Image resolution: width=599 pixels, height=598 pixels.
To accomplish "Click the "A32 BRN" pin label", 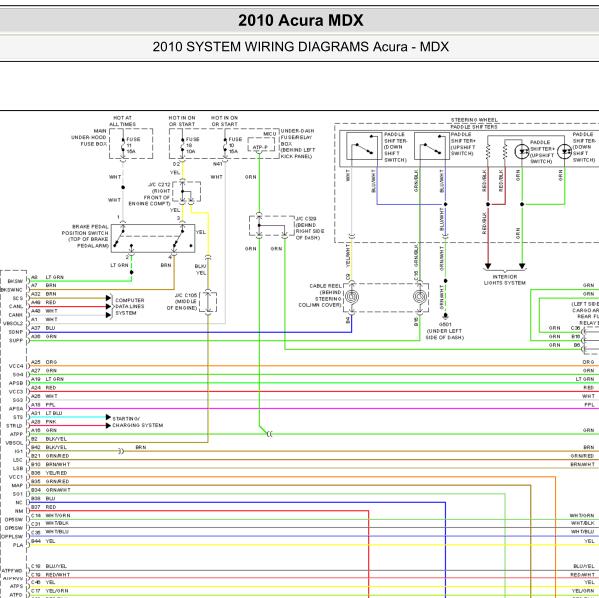I will 44,294.
